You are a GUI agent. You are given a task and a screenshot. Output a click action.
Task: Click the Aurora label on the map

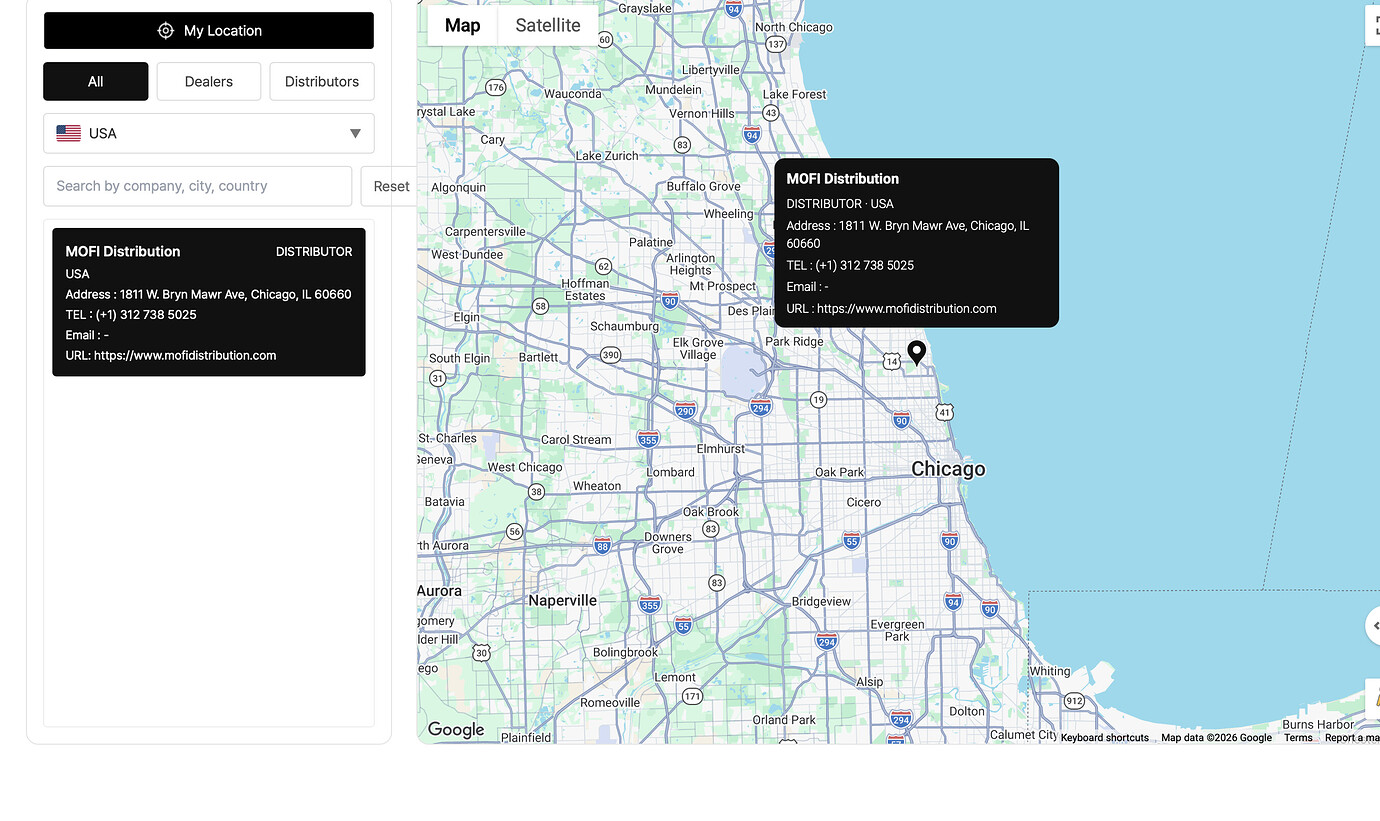pyautogui.click(x=439, y=590)
